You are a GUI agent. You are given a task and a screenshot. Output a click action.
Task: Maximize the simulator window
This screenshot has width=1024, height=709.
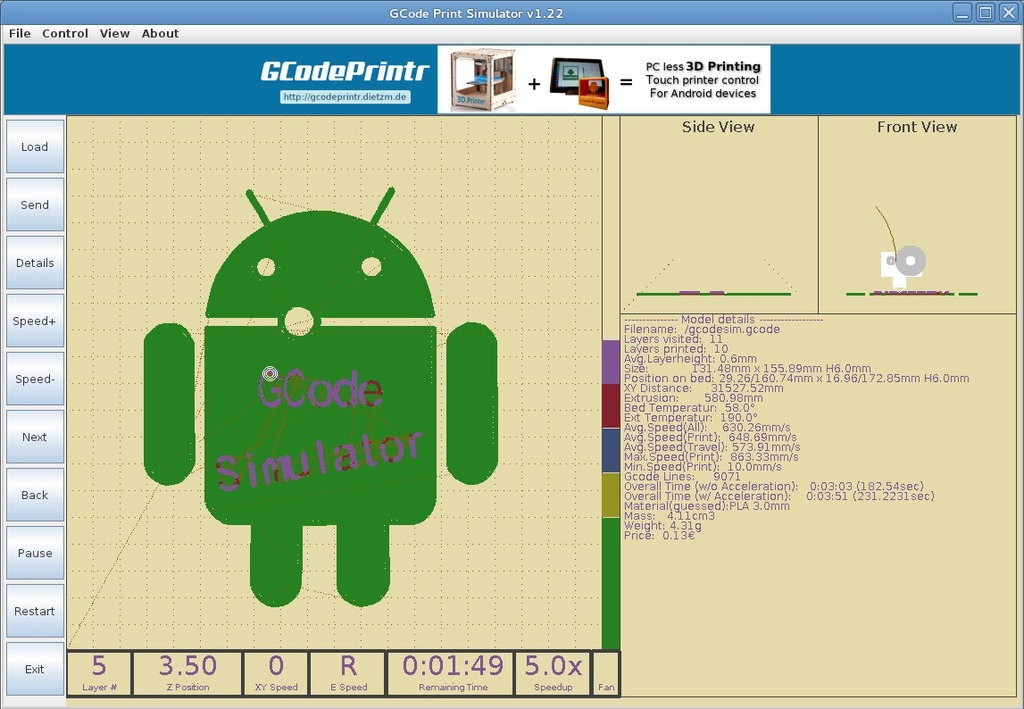pos(985,12)
